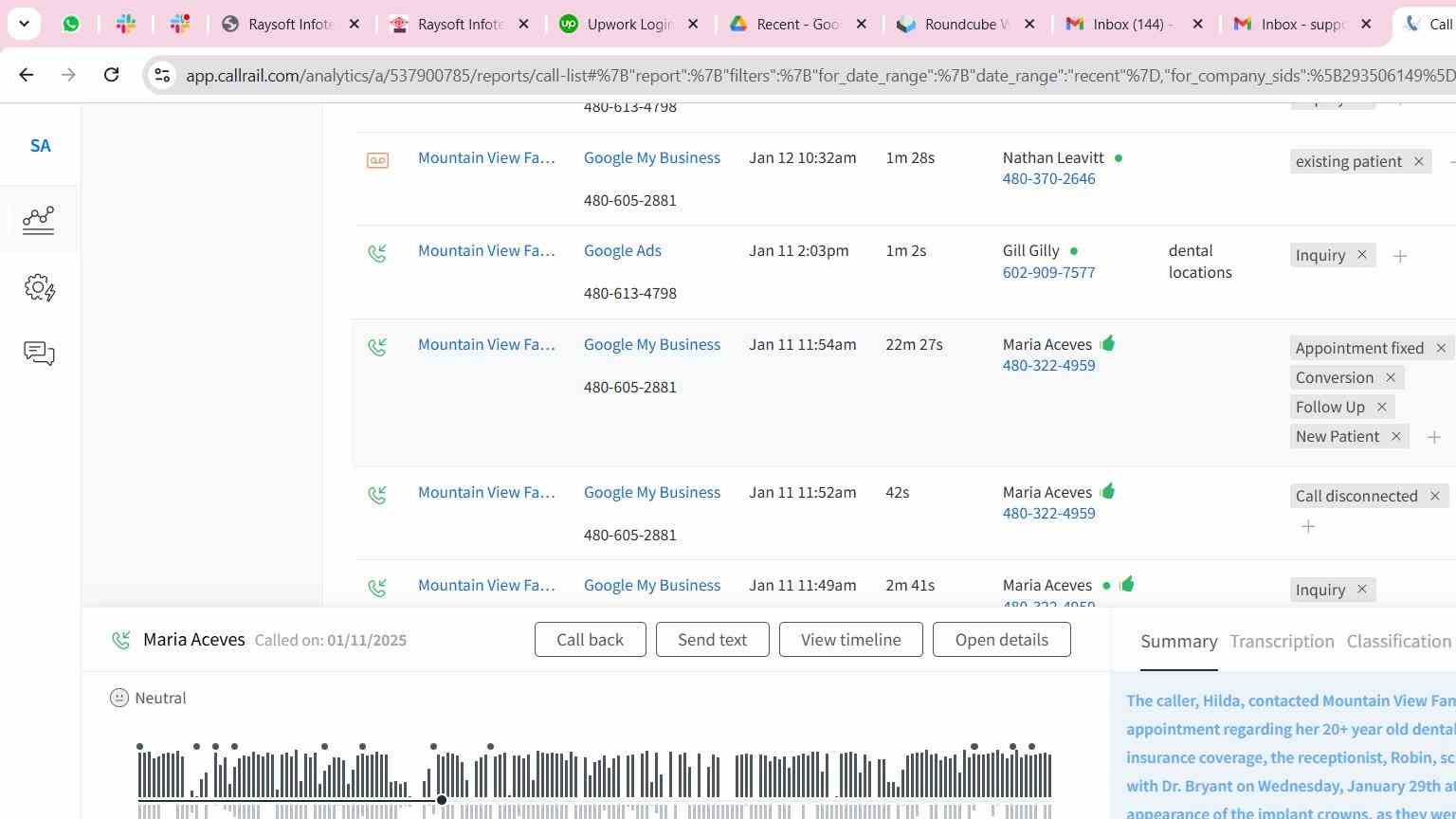Reload the page
This screenshot has width=1456, height=819.
[x=111, y=75]
